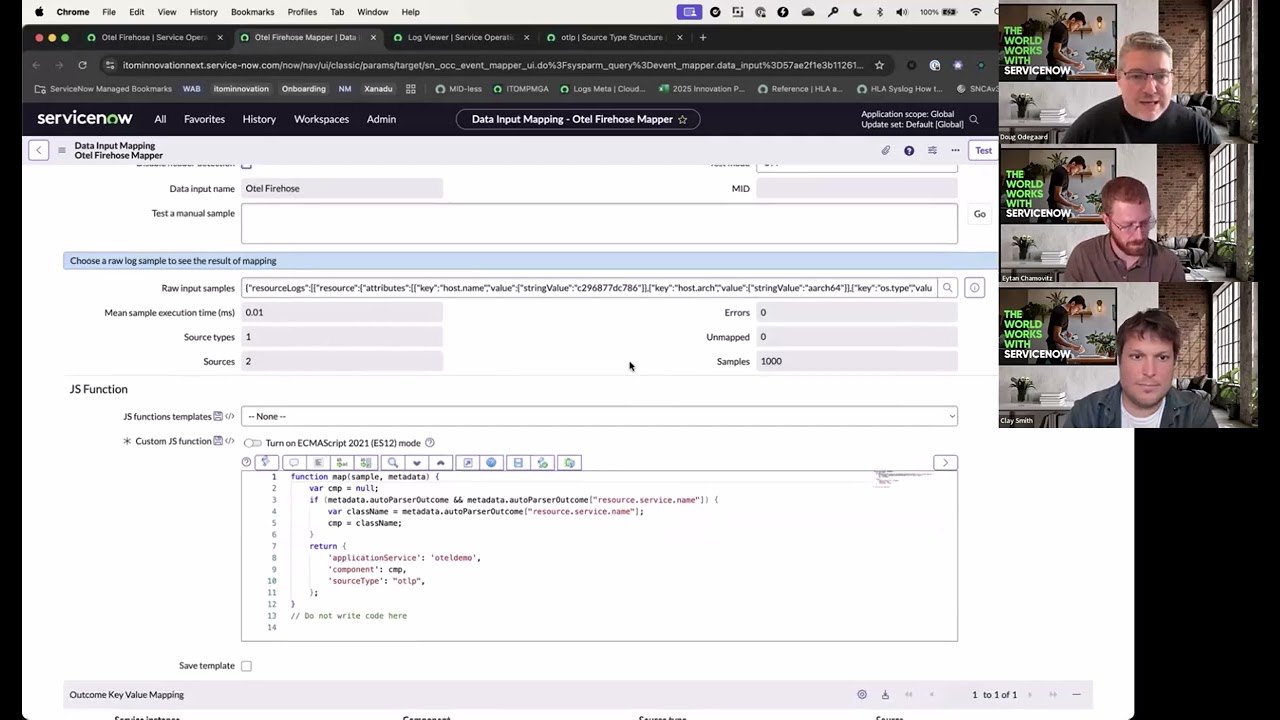Toggle the Save template checkbox
Image resolution: width=1280 pixels, height=720 pixels.
(246, 665)
